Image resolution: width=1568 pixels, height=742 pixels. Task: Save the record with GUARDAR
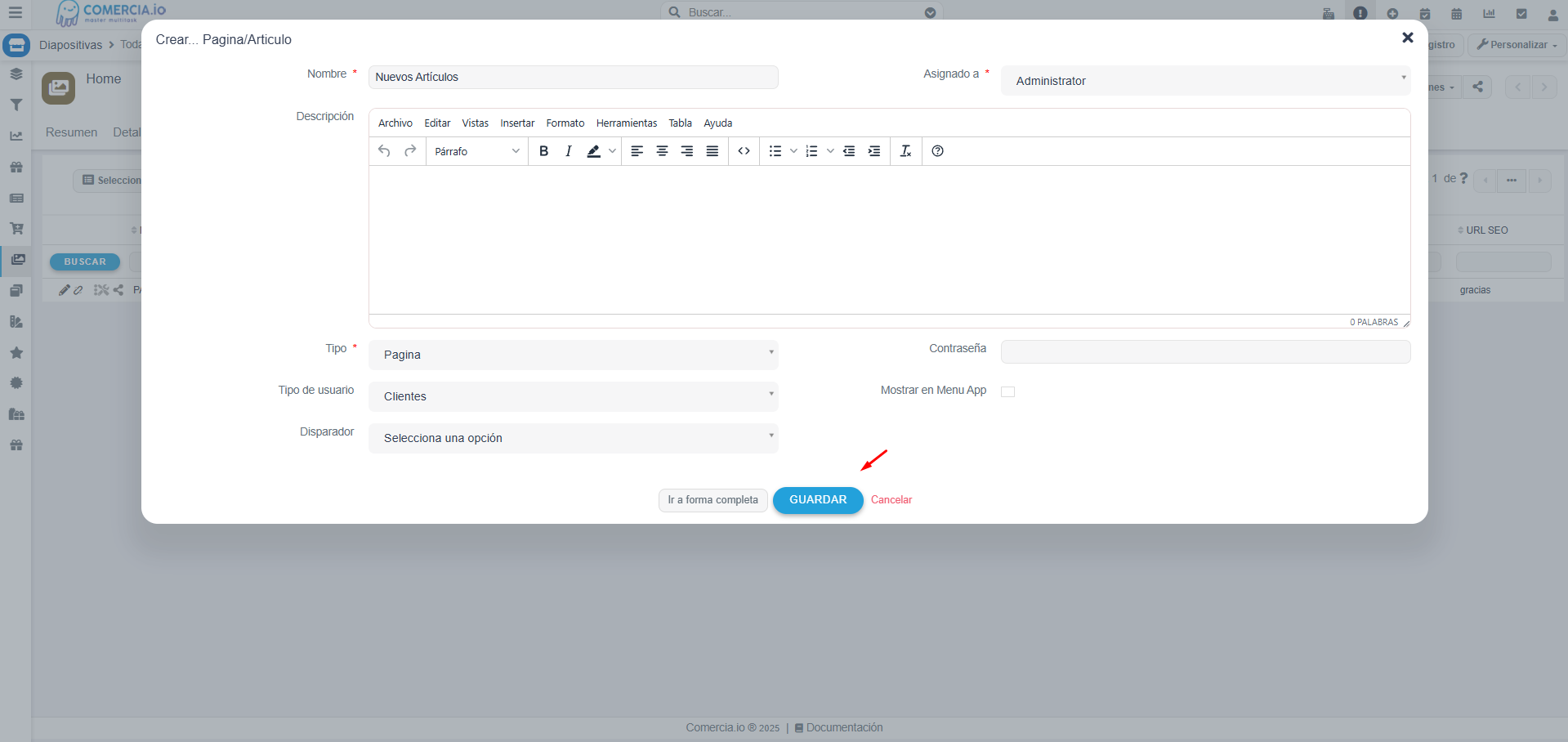[x=818, y=500]
